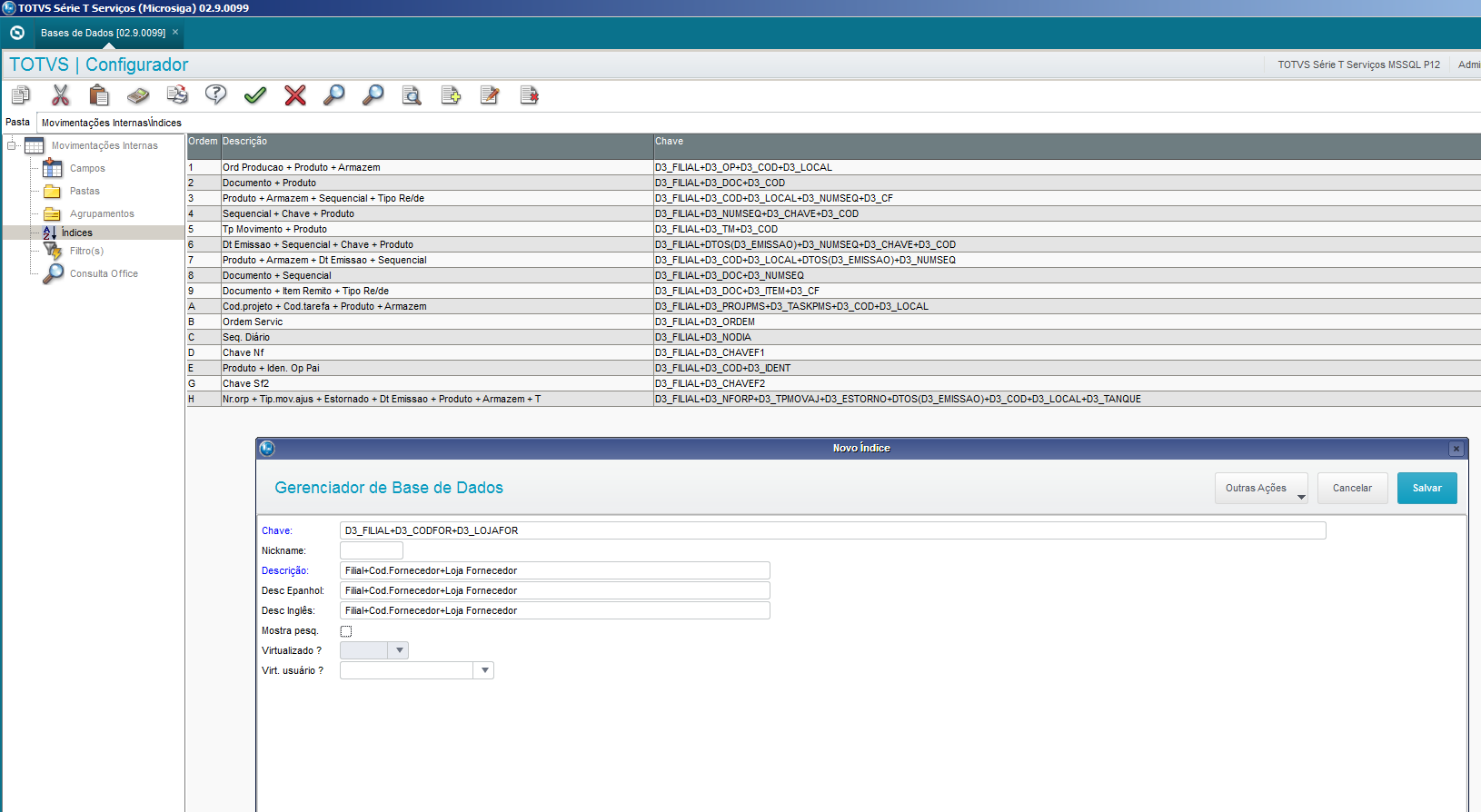The image size is (1481, 812).
Task: Toggle the Mostra pesq. checkbox
Action: pyautogui.click(x=346, y=631)
